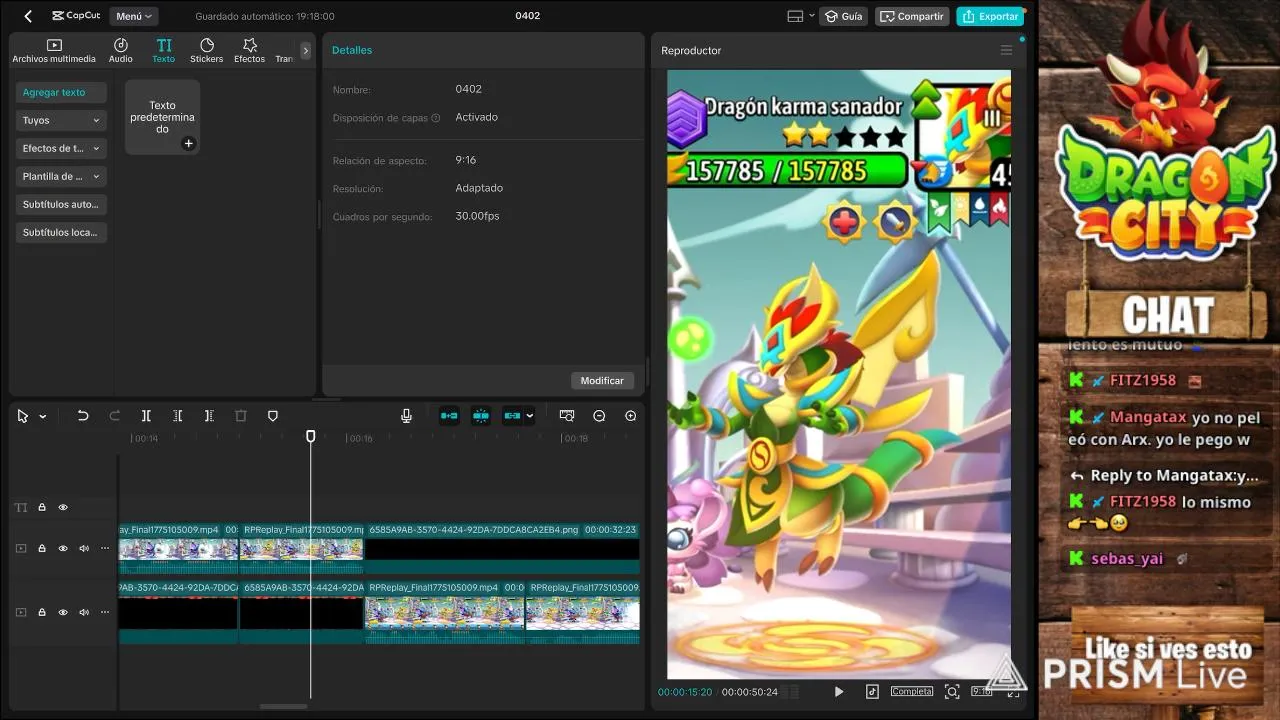Hide the upper video track
The height and width of the screenshot is (720, 1280).
click(63, 548)
